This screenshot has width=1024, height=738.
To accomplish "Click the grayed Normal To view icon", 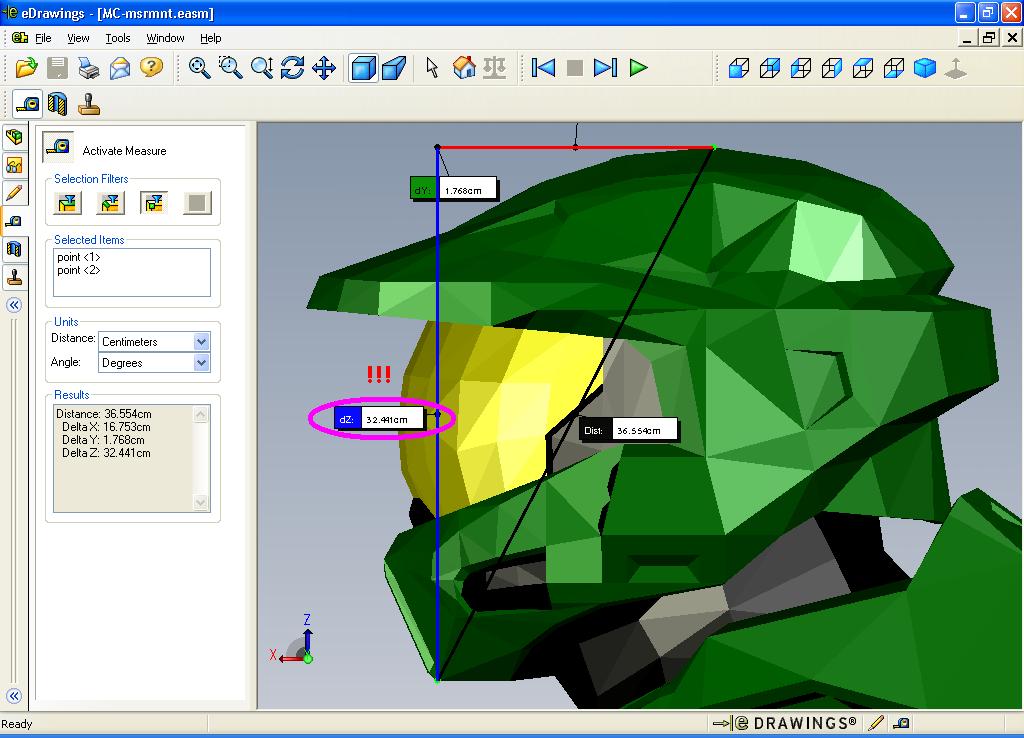I will pos(955,68).
